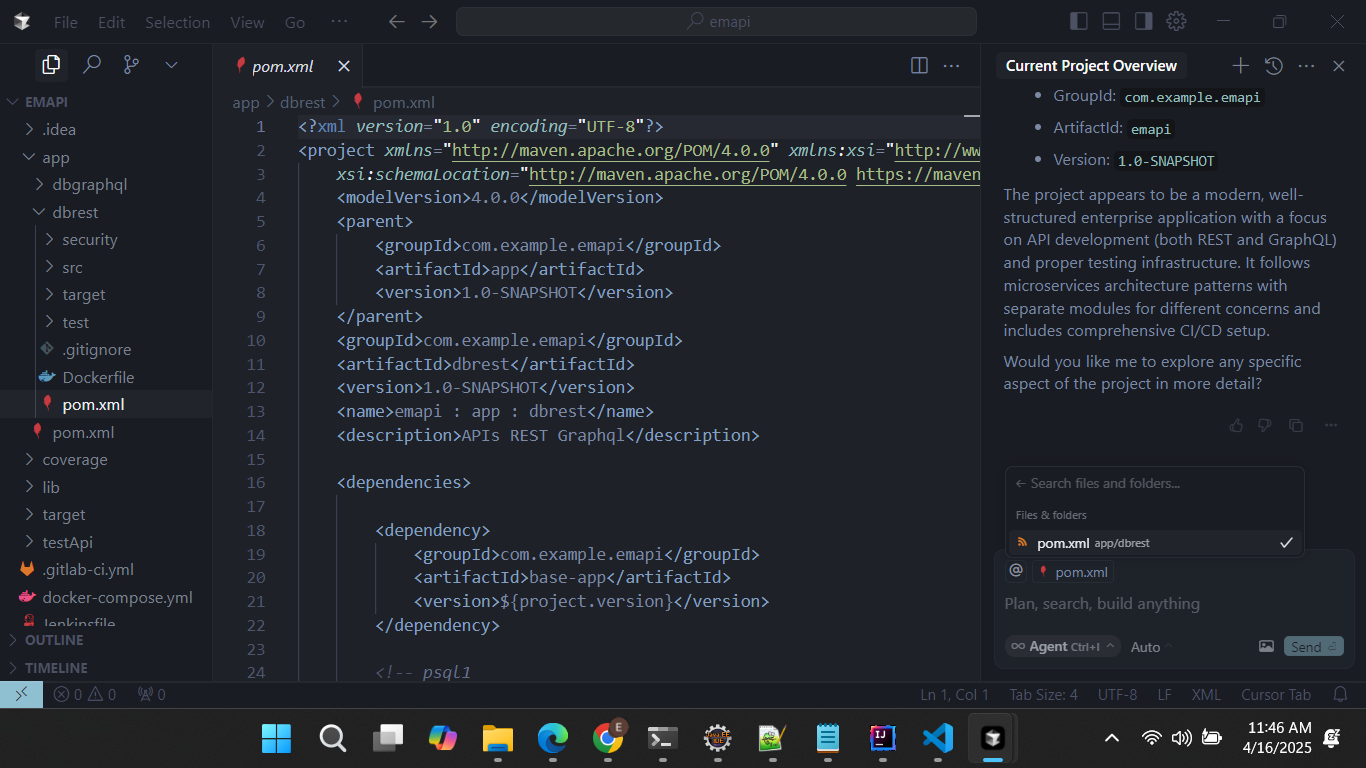Give thumbs up to the response
This screenshot has width=1366, height=768.
pos(1237,425)
